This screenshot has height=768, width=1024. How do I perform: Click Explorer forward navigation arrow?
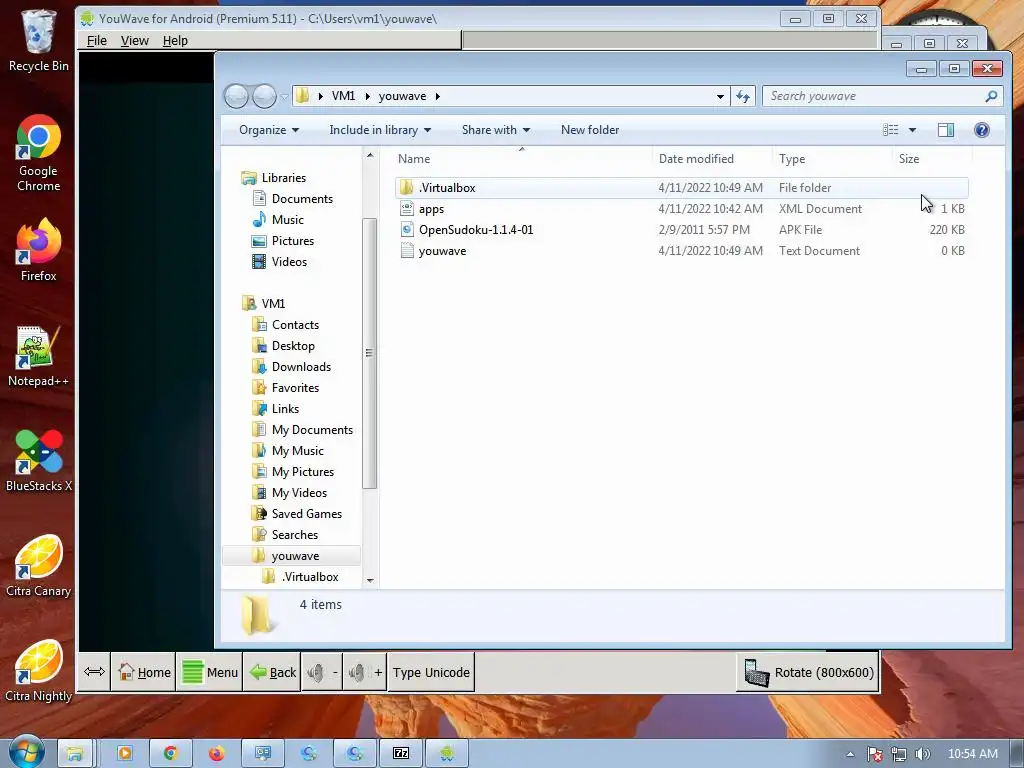[x=264, y=96]
